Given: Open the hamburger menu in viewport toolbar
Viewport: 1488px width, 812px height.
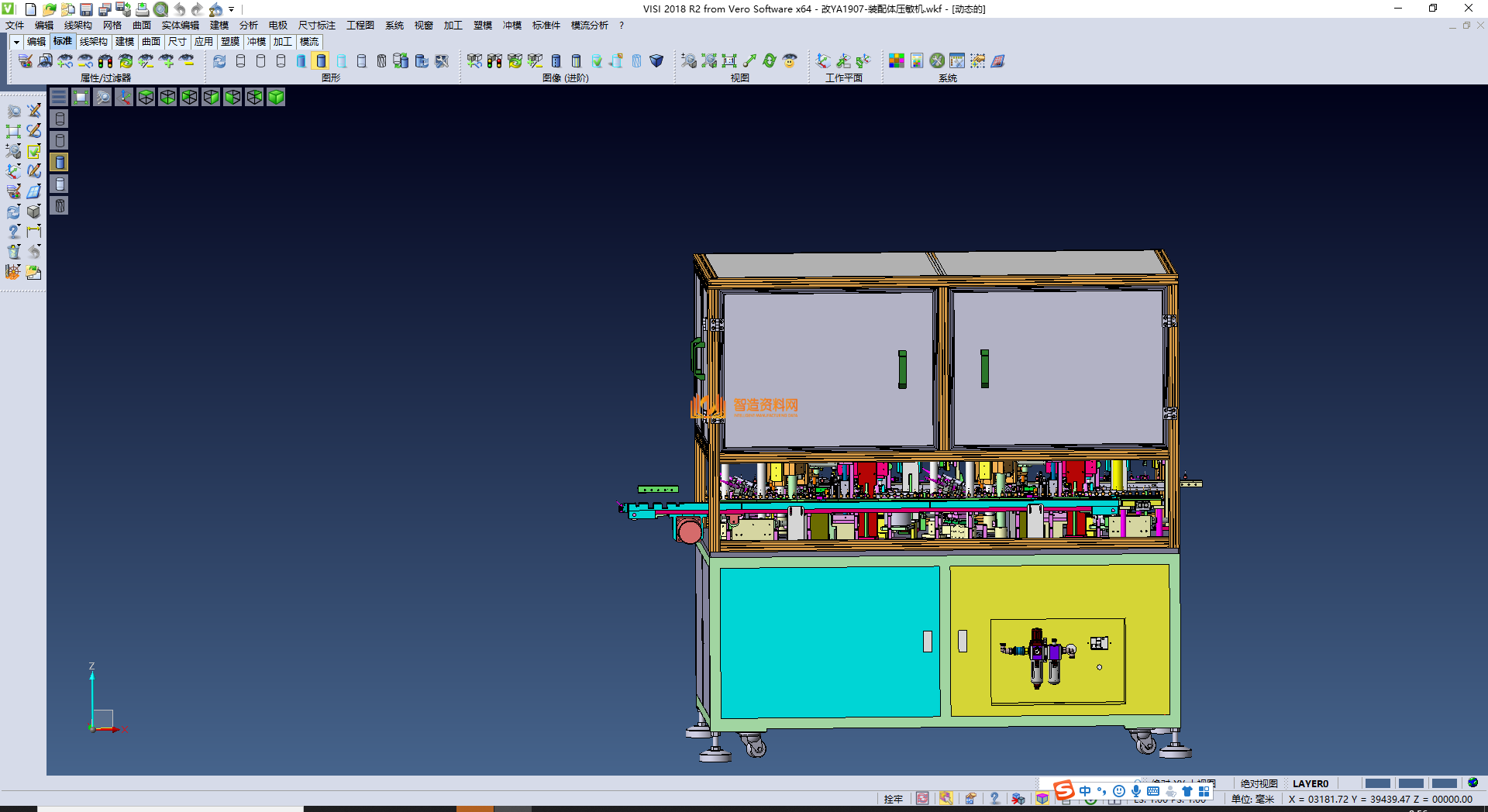Looking at the screenshot, I should point(59,97).
